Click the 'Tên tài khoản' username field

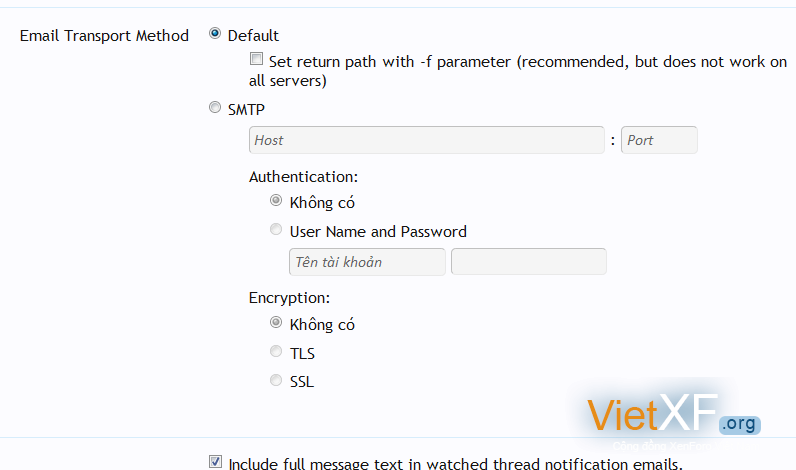point(367,262)
